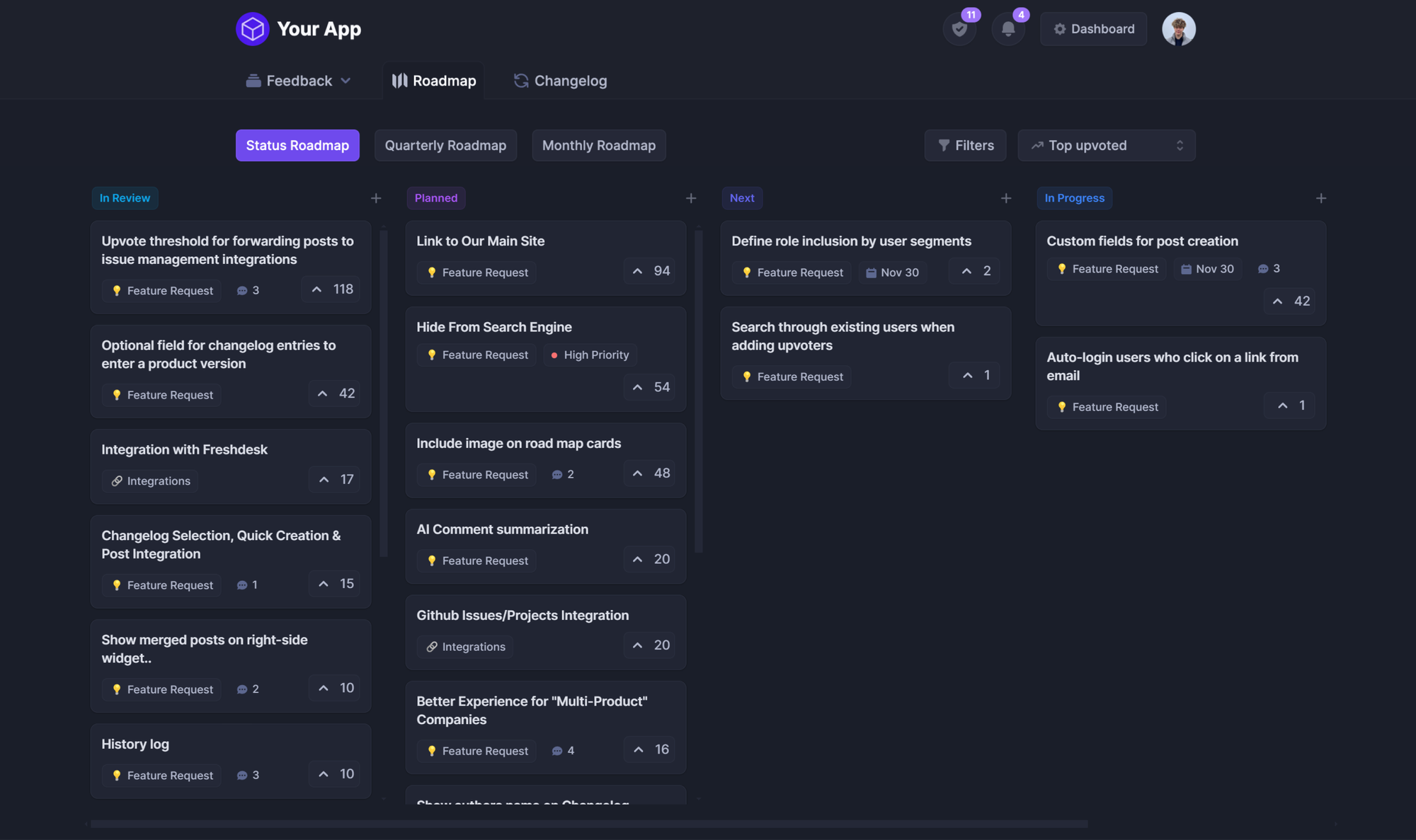
Task: Click the Feature Request lightbulb on History log card
Action: point(117,775)
